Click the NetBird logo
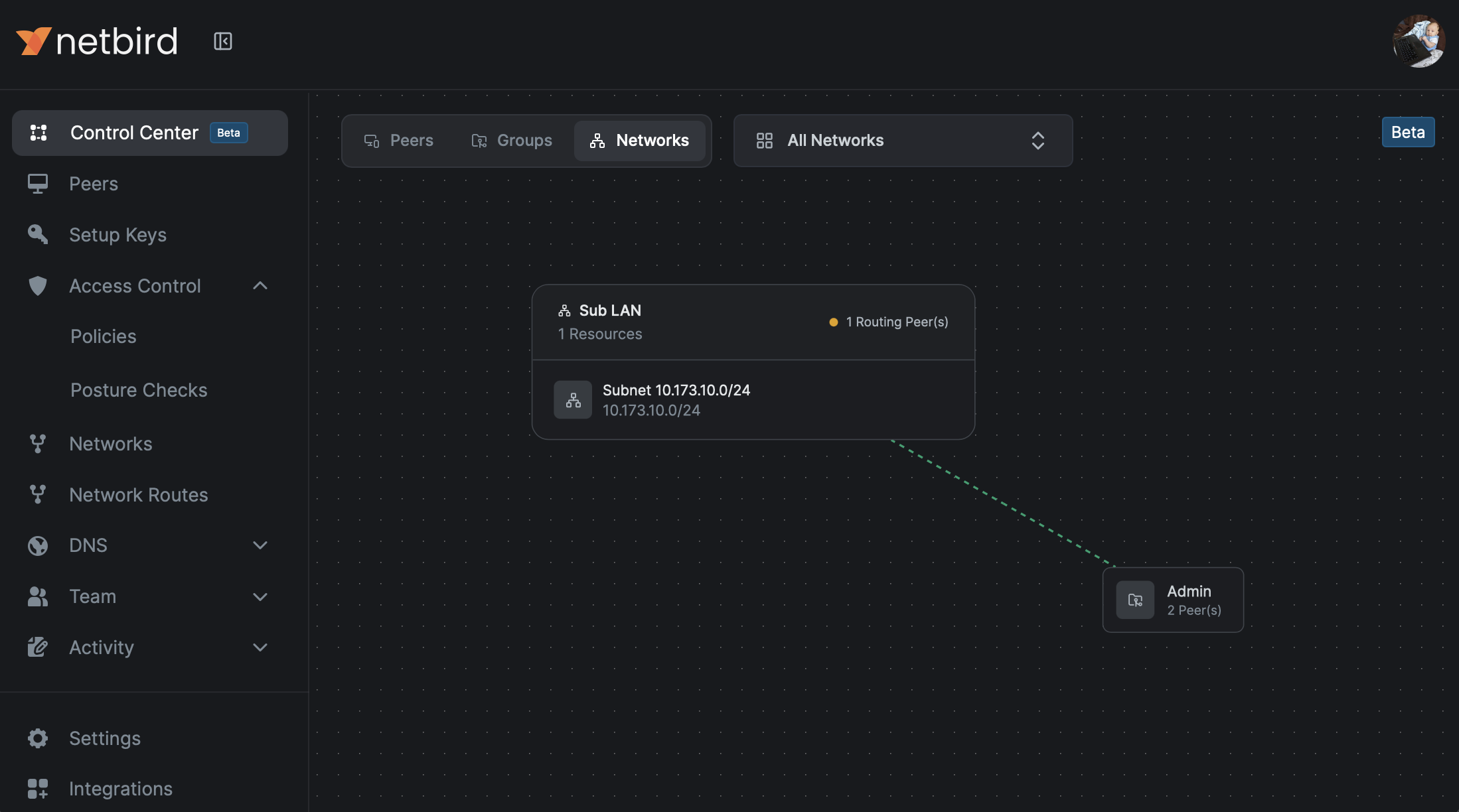The height and width of the screenshot is (812, 1459). pyautogui.click(x=97, y=40)
